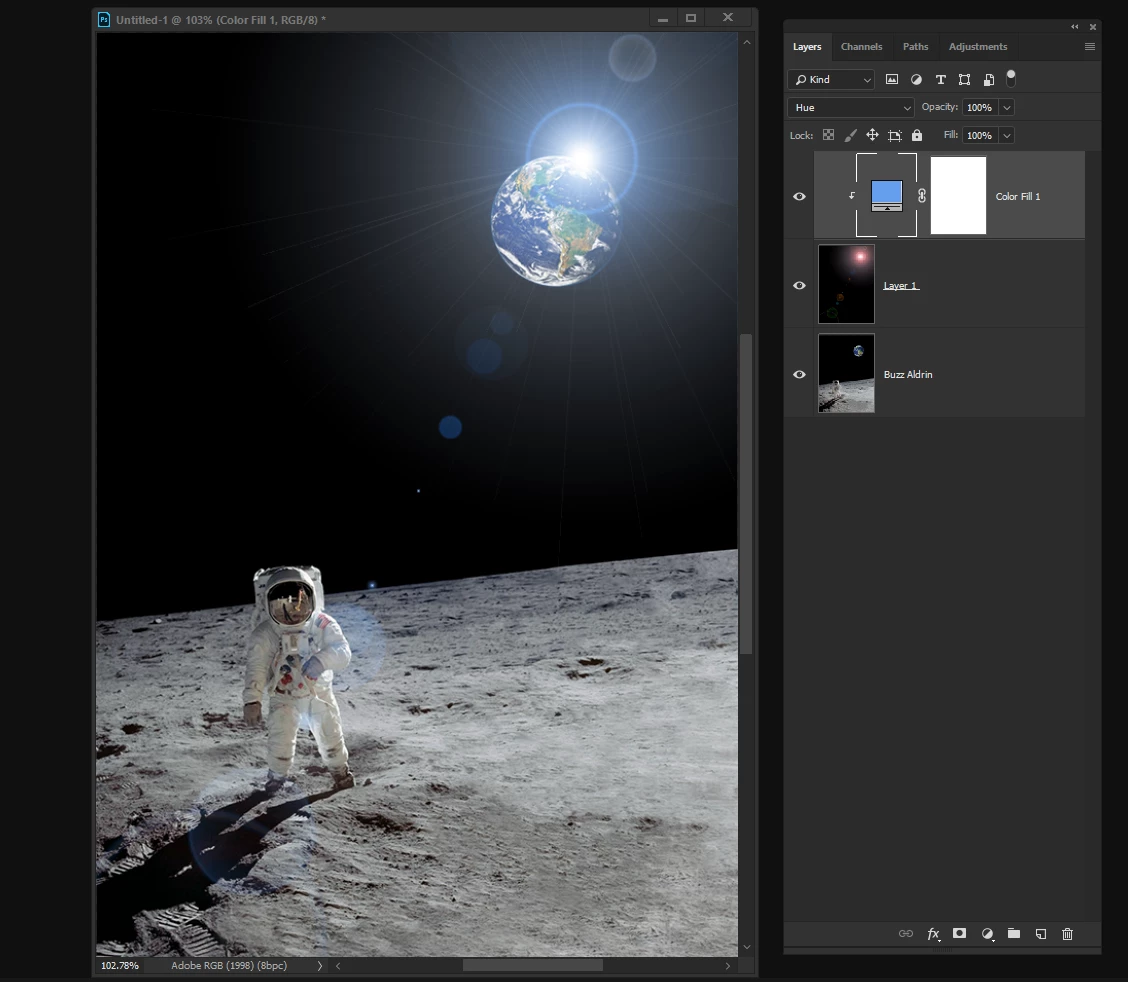Click Adobe RGB (1998) status text

point(229,965)
